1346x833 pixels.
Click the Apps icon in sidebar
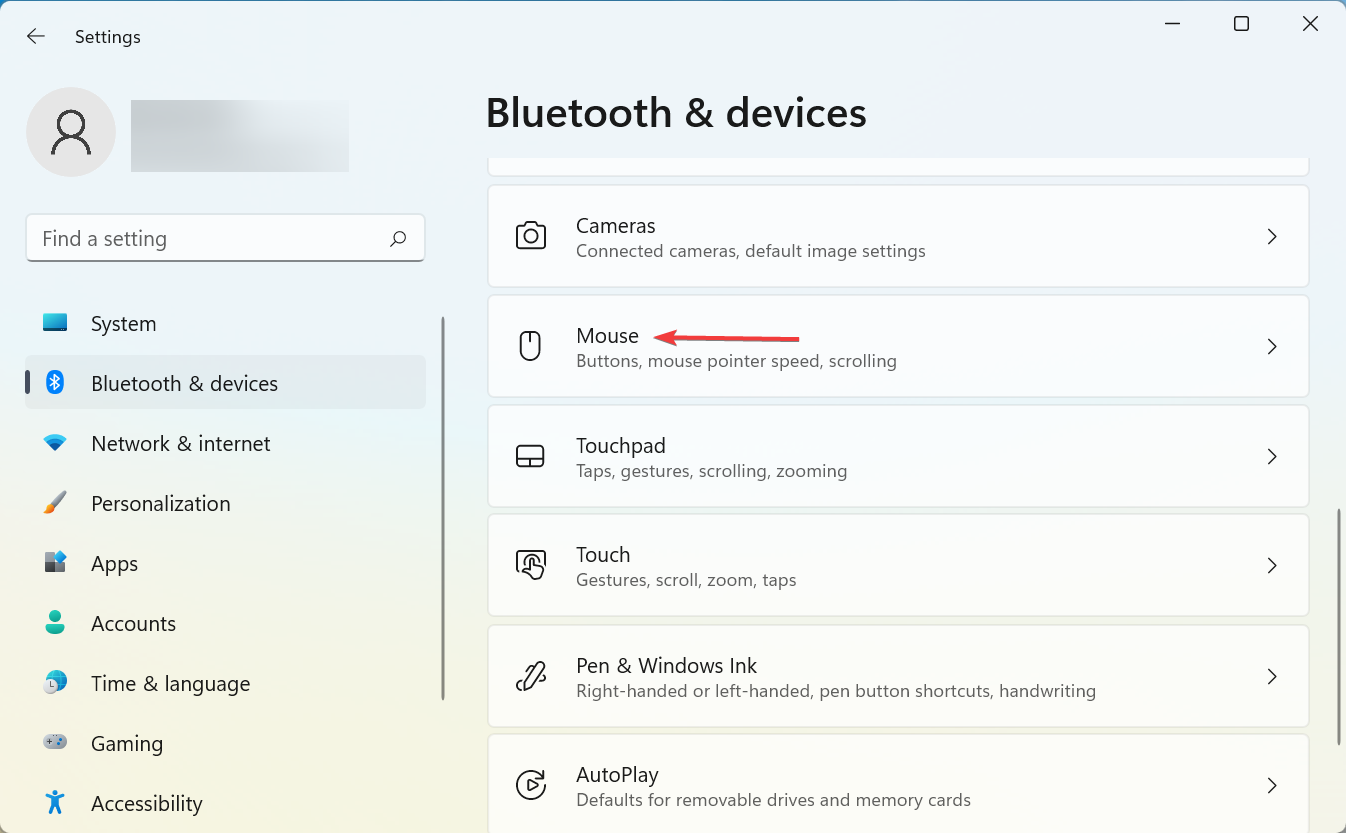tap(55, 562)
